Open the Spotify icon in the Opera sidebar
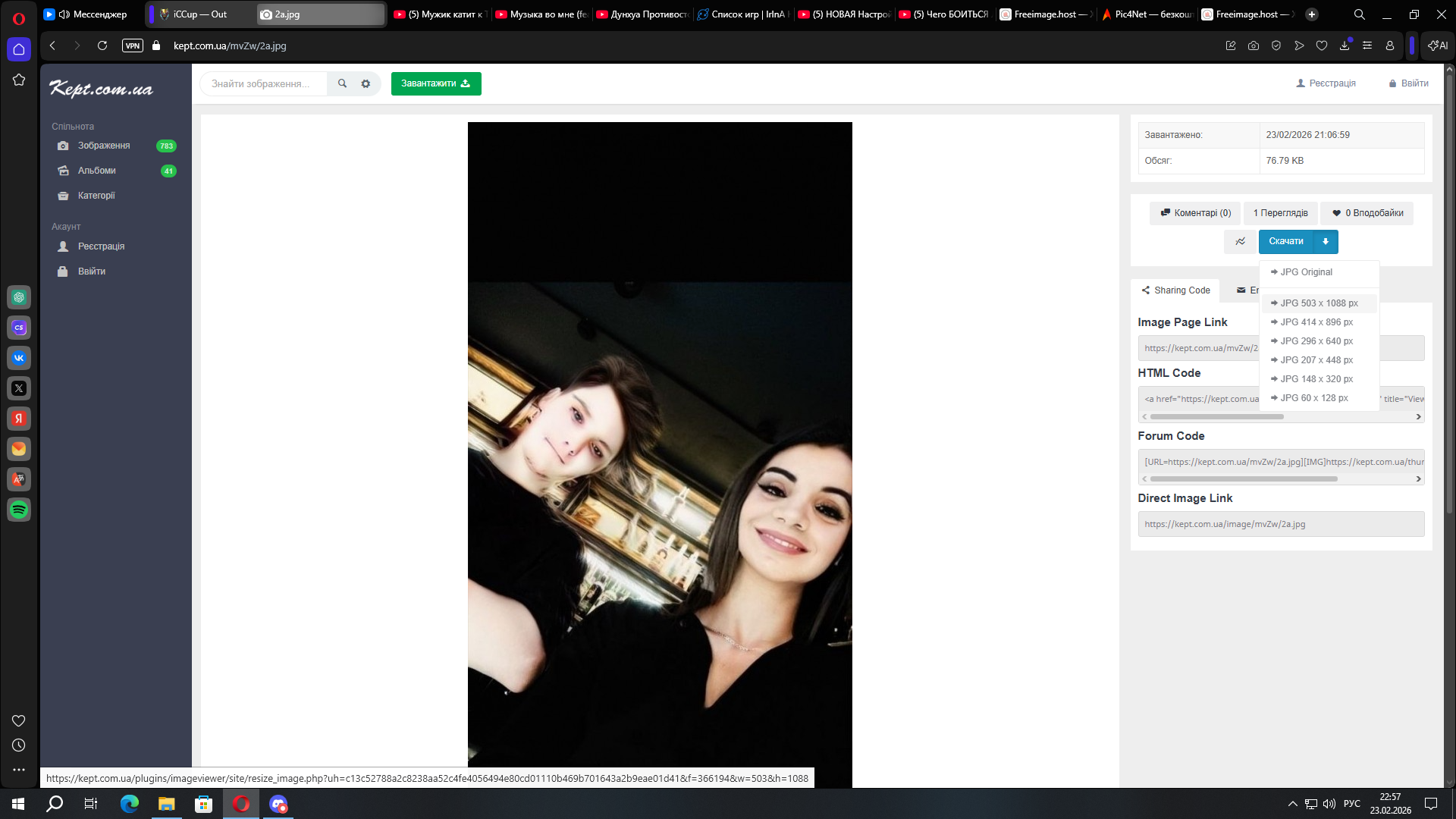The width and height of the screenshot is (1456, 819). [x=19, y=510]
